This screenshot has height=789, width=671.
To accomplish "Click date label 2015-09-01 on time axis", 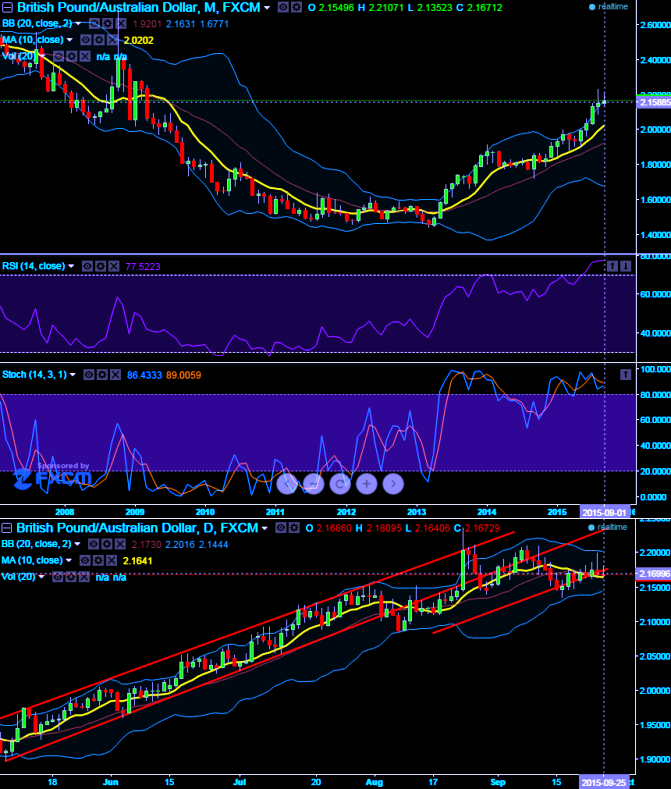I will (x=606, y=512).
